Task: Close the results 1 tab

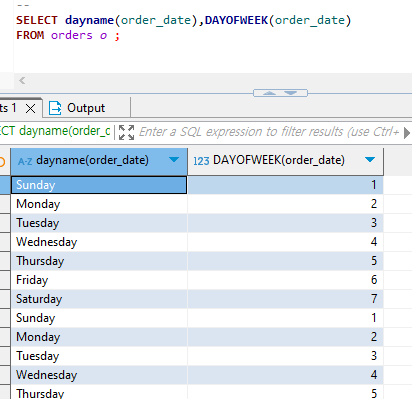Action: [x=30, y=108]
